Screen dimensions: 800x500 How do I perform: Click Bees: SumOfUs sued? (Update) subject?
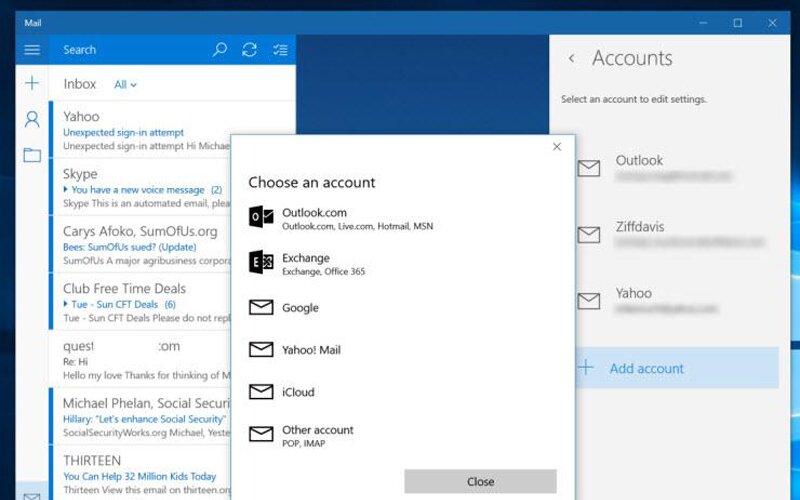130,247
